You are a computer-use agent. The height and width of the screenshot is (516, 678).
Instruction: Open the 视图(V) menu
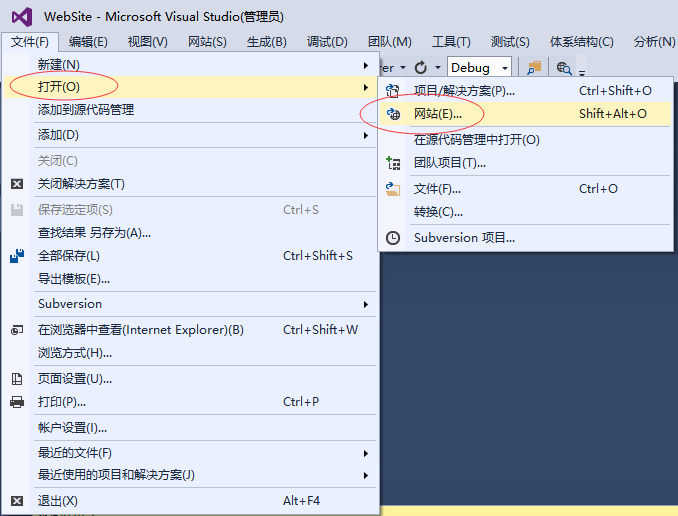pyautogui.click(x=147, y=42)
